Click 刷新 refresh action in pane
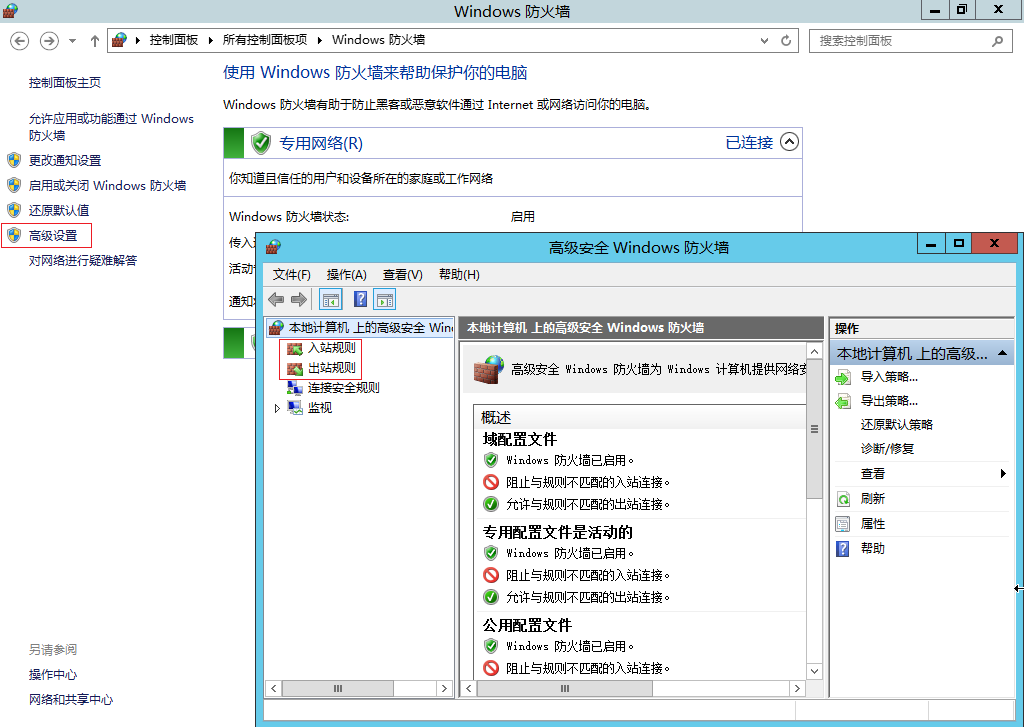This screenshot has width=1024, height=727. (872, 499)
